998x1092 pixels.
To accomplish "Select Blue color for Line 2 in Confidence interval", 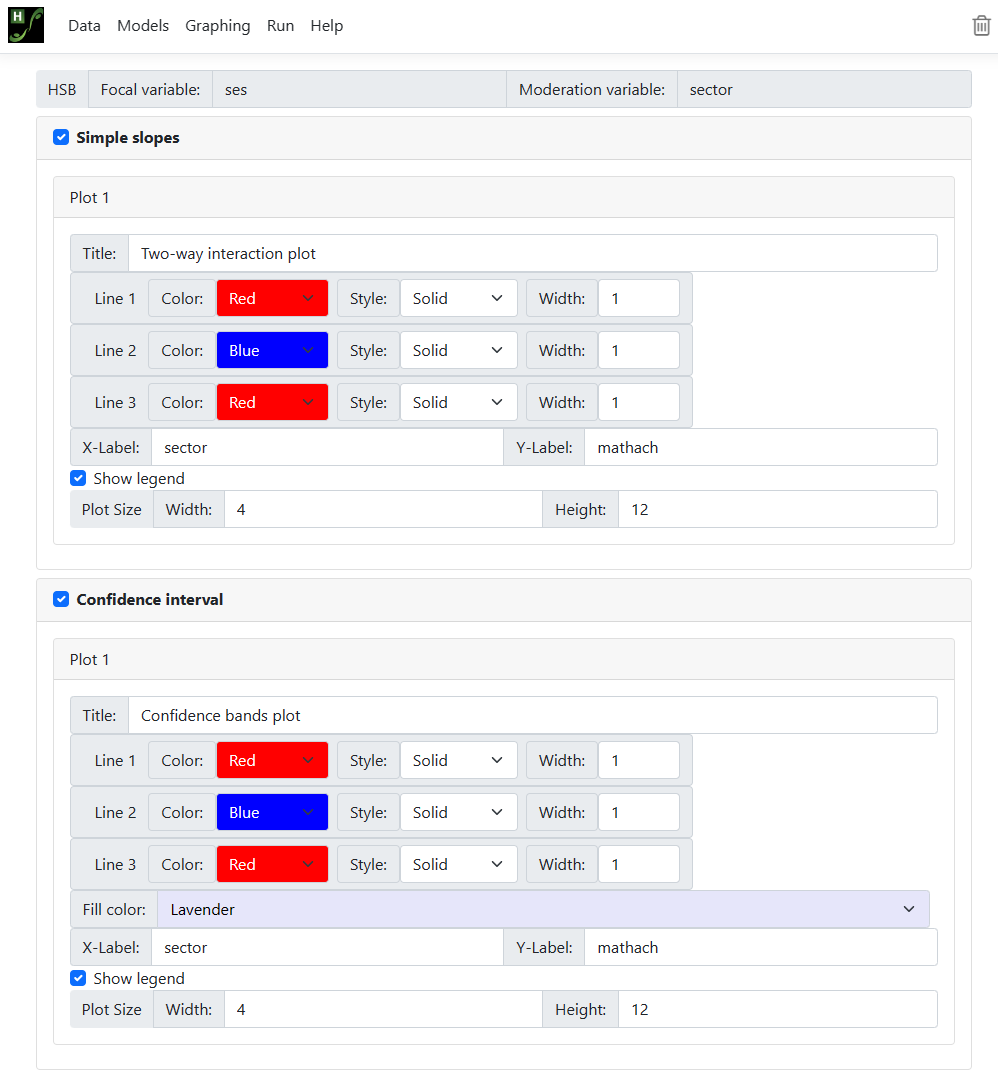I will 272,813.
